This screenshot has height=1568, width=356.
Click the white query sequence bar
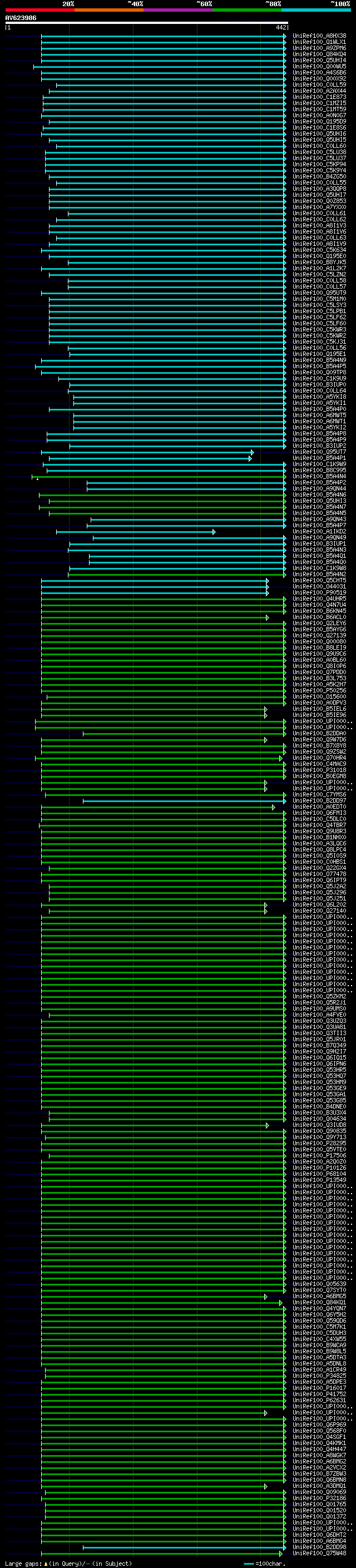coord(146,23)
